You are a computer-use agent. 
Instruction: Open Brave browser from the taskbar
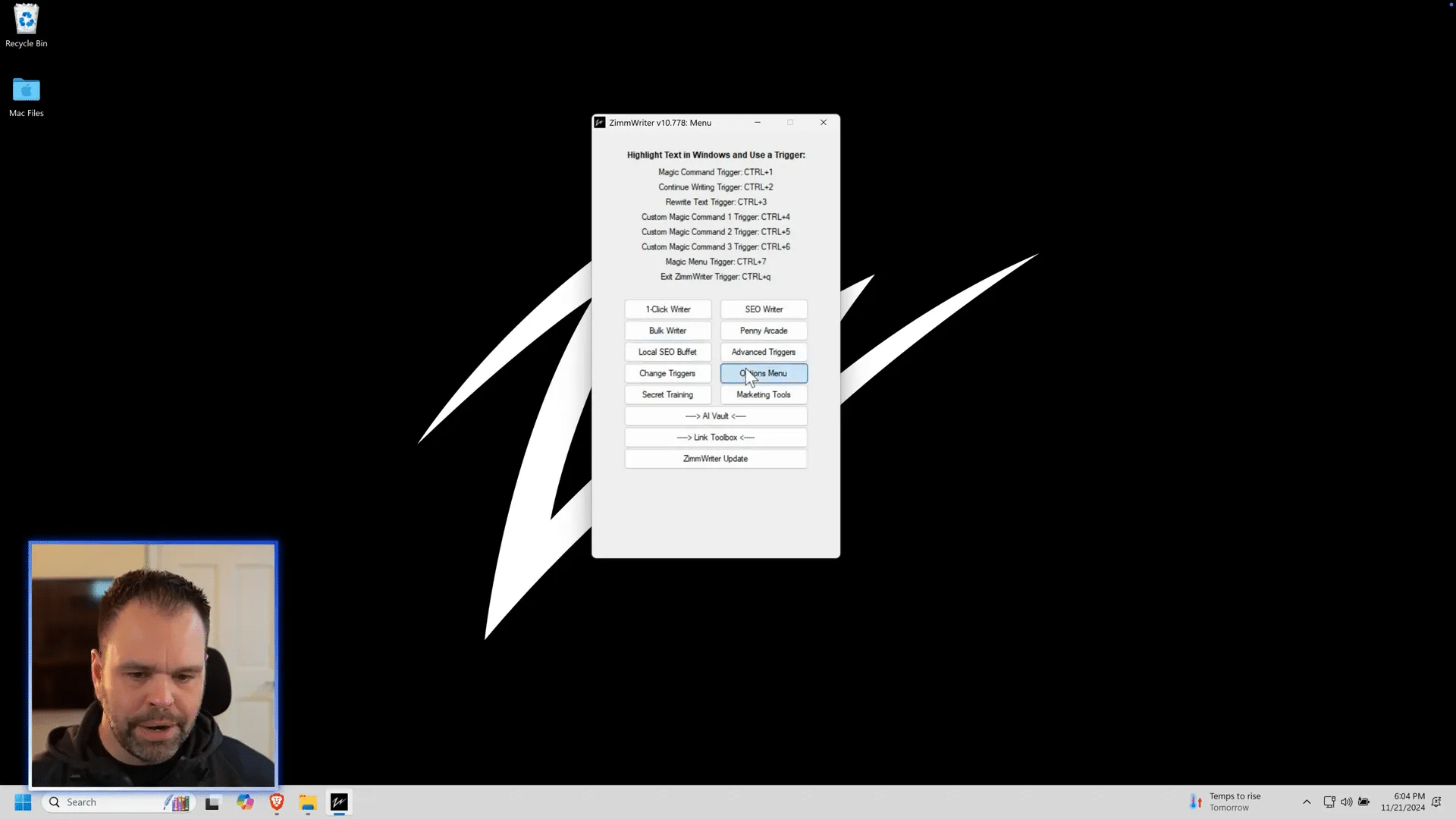point(277,802)
